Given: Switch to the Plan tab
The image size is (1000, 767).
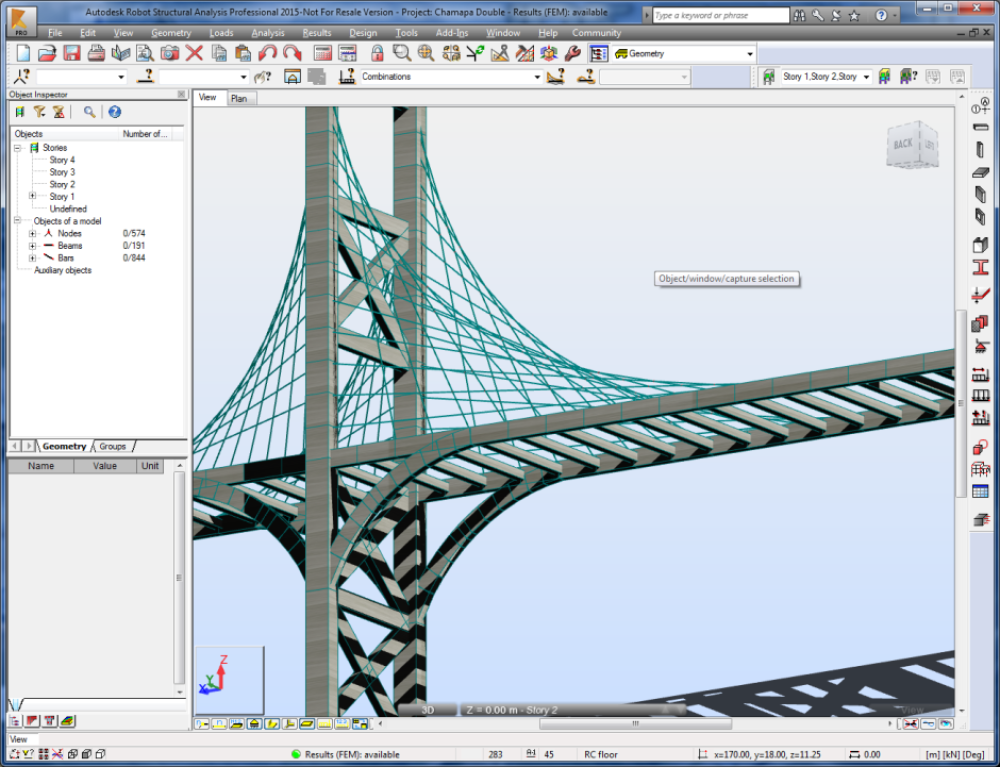Looking at the screenshot, I should (x=239, y=98).
